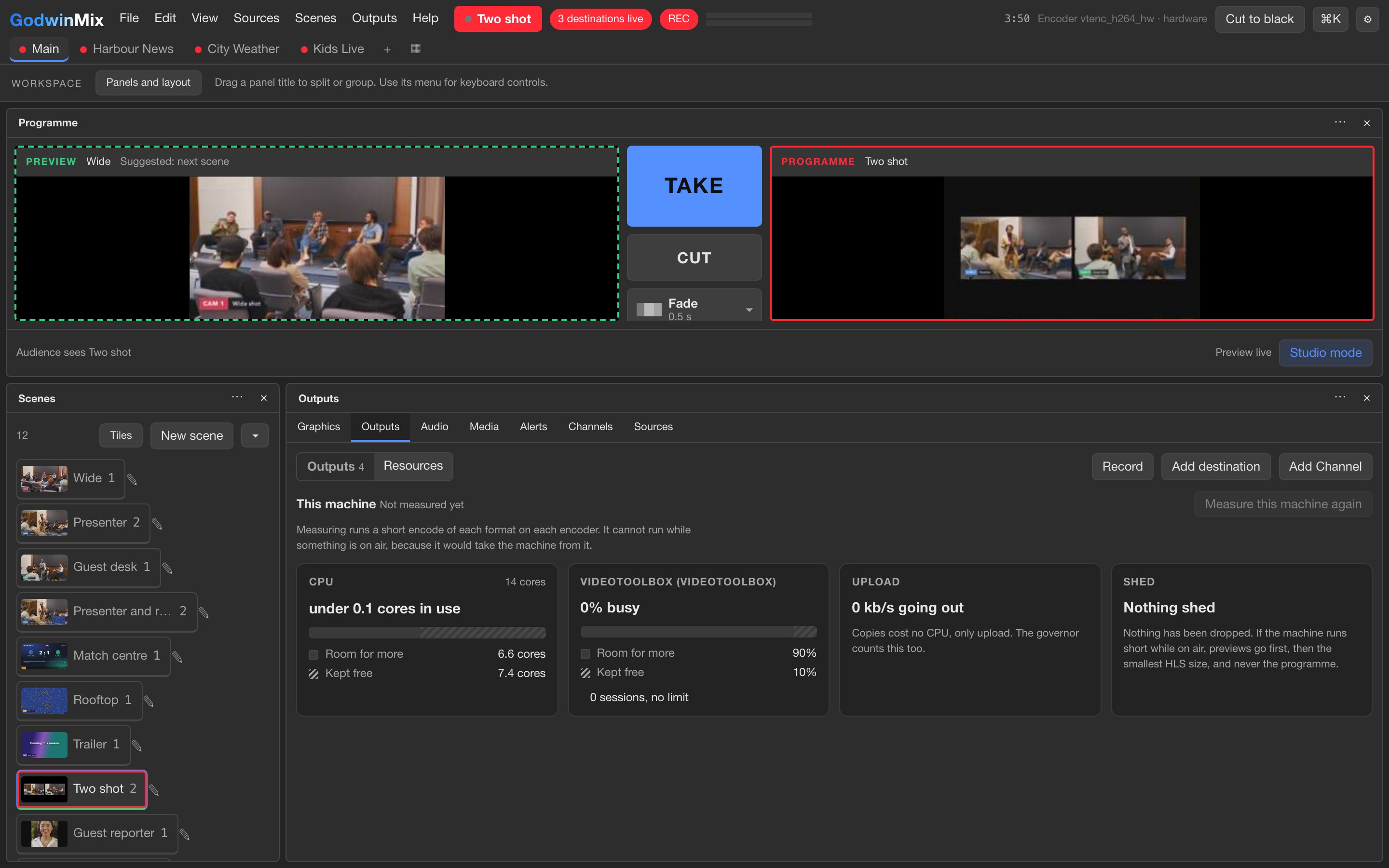The width and height of the screenshot is (1389, 868).
Task: Click Cut to black
Action: (x=1259, y=19)
